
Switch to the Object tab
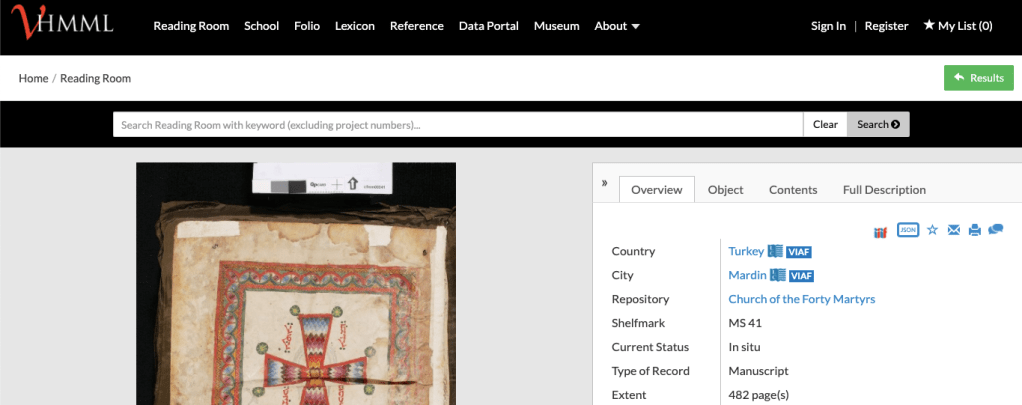click(725, 190)
